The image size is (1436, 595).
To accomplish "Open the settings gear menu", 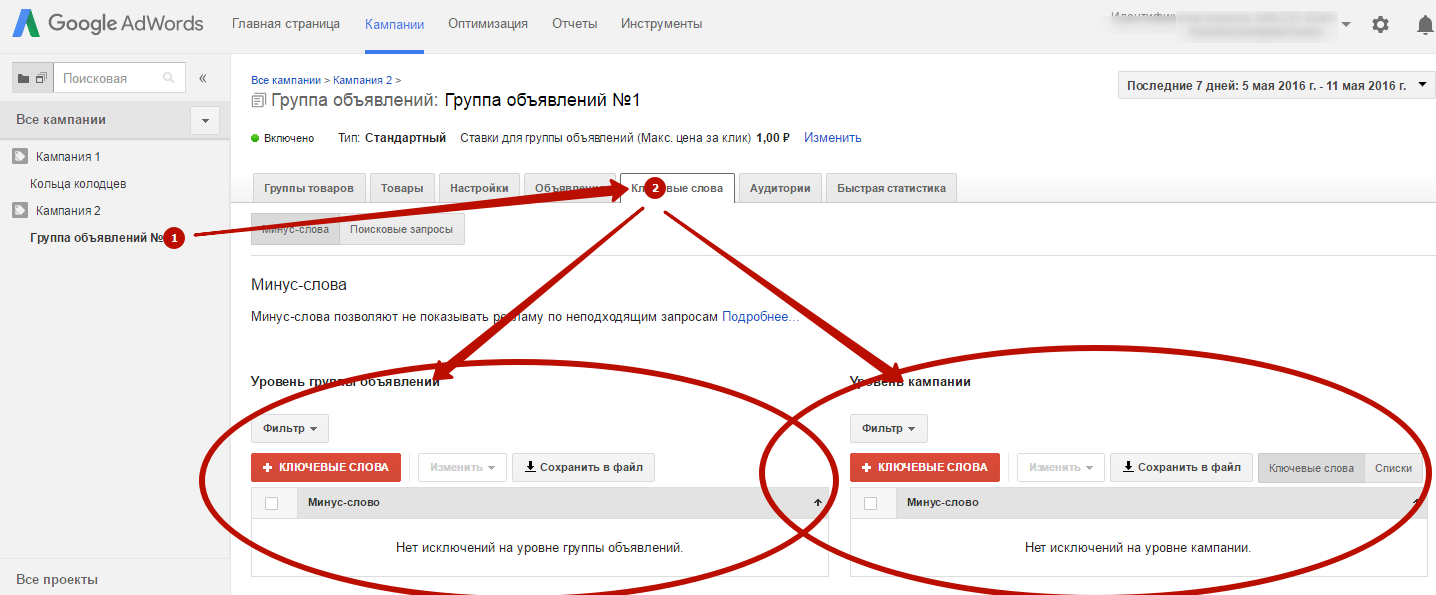I will click(1380, 25).
